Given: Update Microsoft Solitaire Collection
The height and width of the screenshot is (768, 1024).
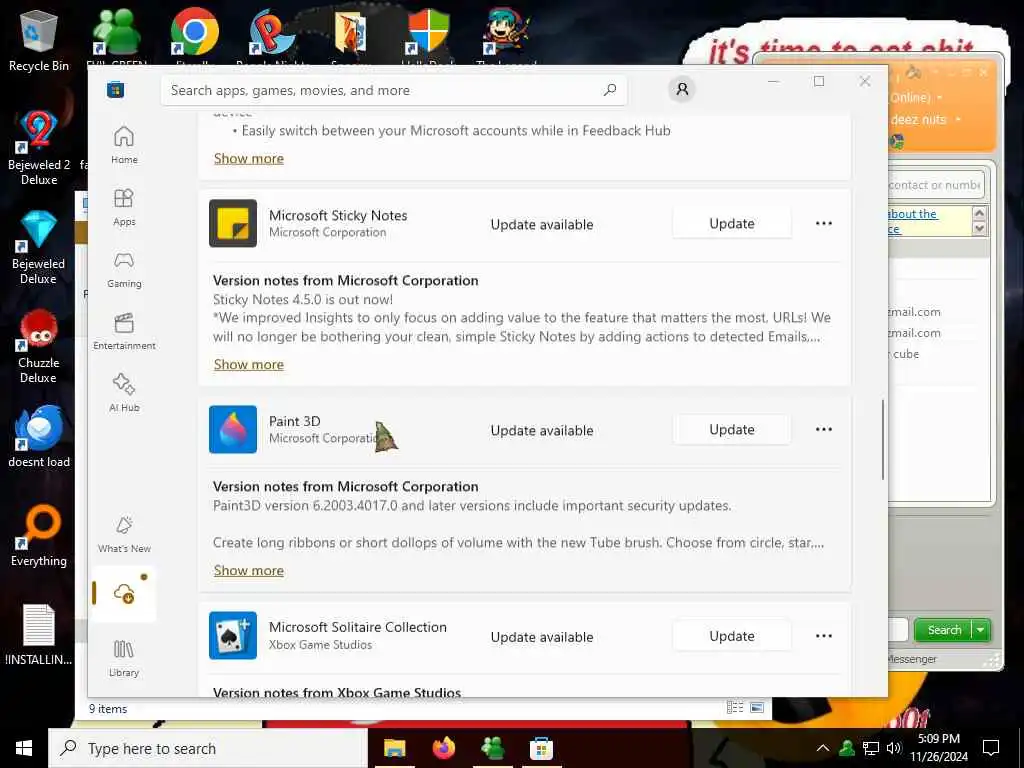Looking at the screenshot, I should (731, 636).
